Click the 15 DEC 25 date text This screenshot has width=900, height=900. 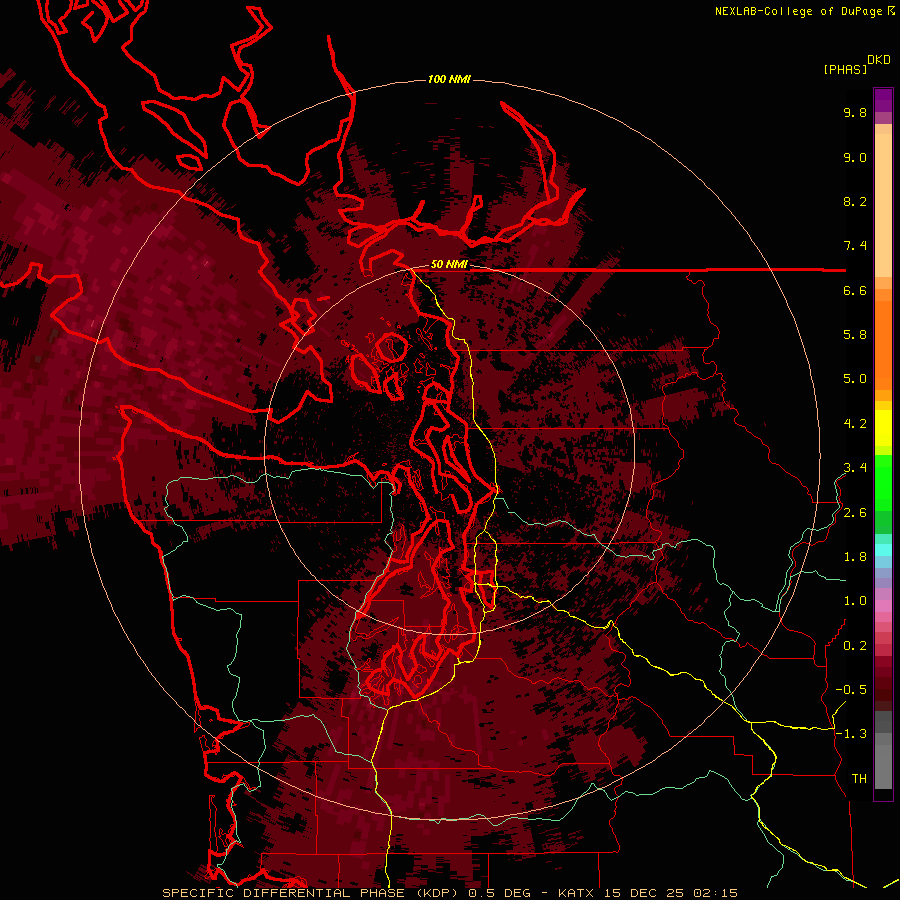coord(645,893)
